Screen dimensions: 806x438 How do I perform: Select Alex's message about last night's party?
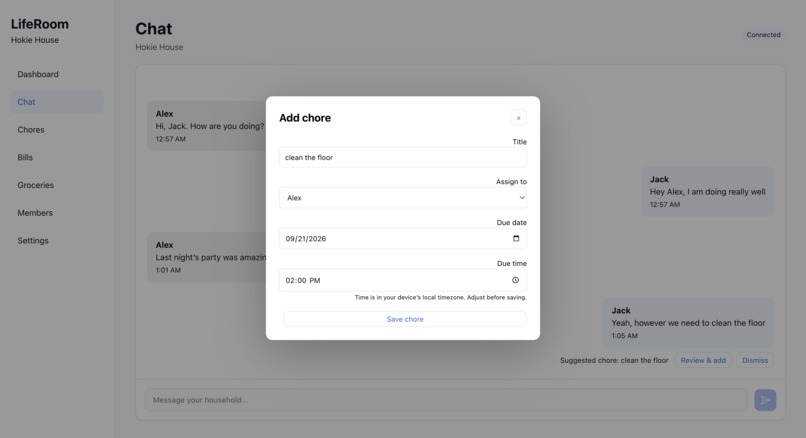[x=207, y=257]
